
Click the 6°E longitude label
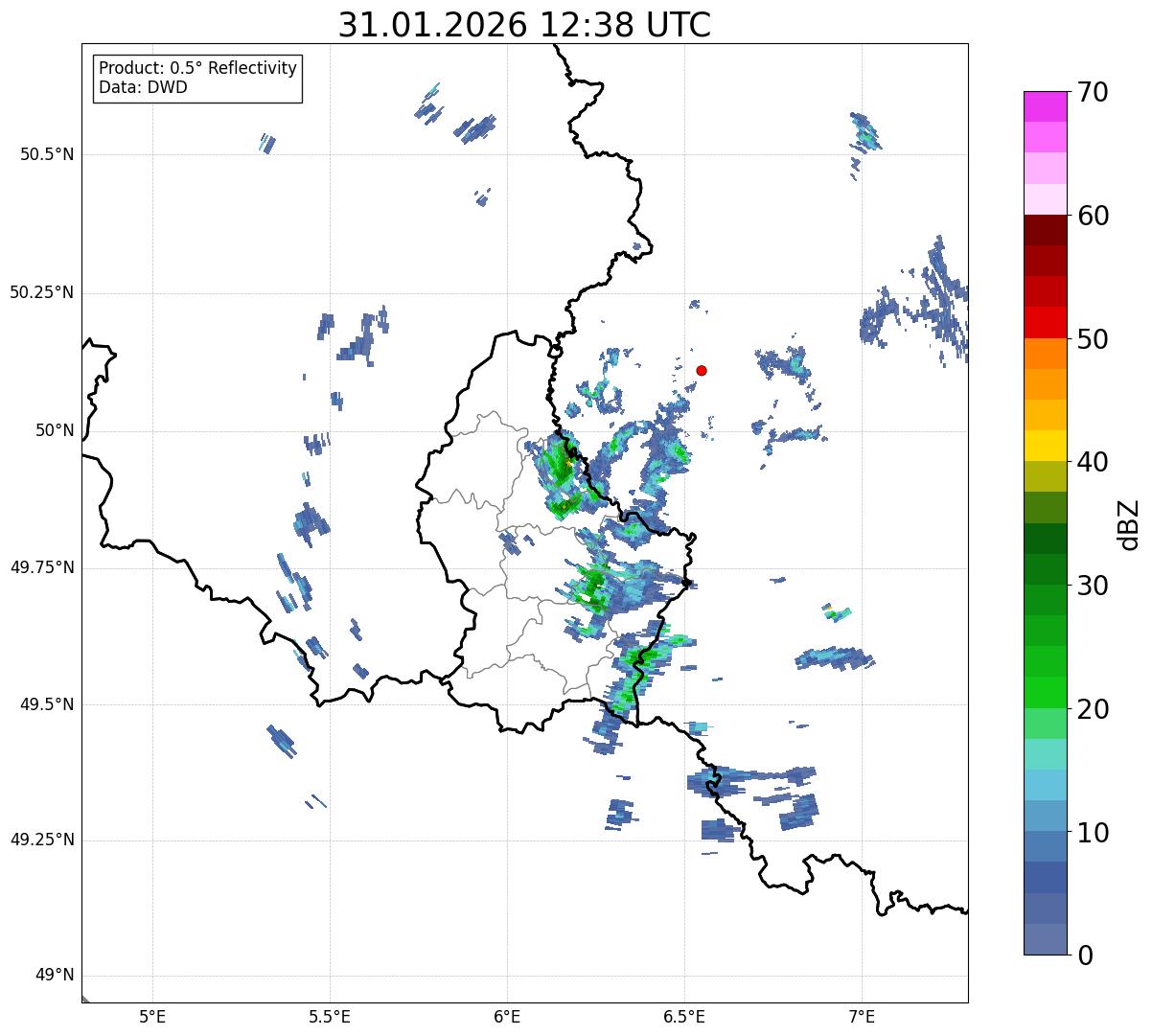point(507,1016)
